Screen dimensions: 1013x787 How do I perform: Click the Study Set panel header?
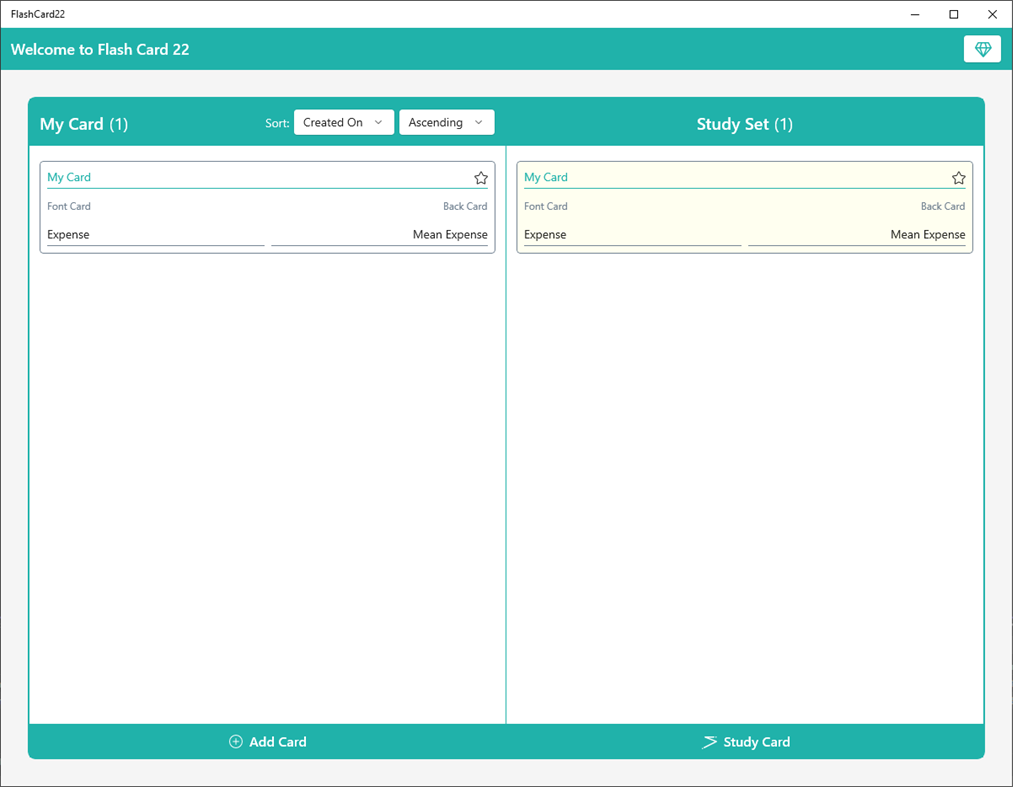[x=745, y=124]
